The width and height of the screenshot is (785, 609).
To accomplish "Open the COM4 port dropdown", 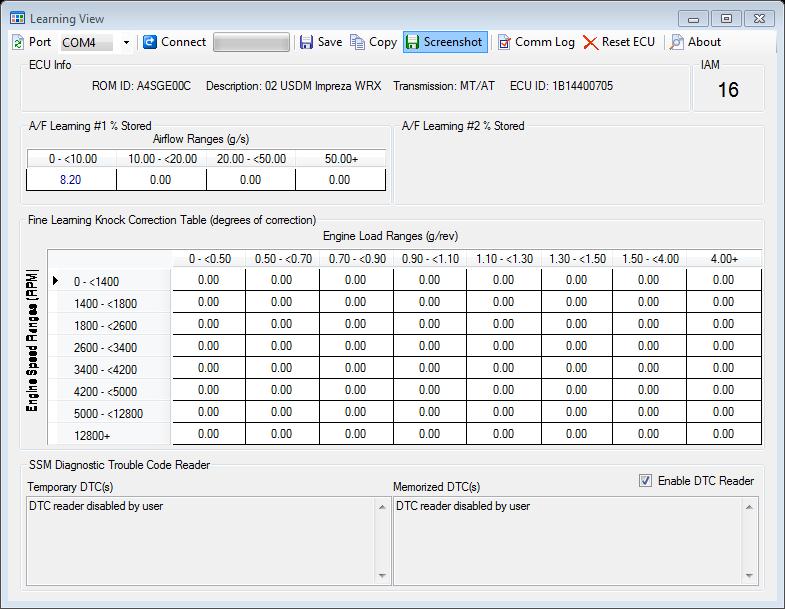I will click(x=126, y=42).
